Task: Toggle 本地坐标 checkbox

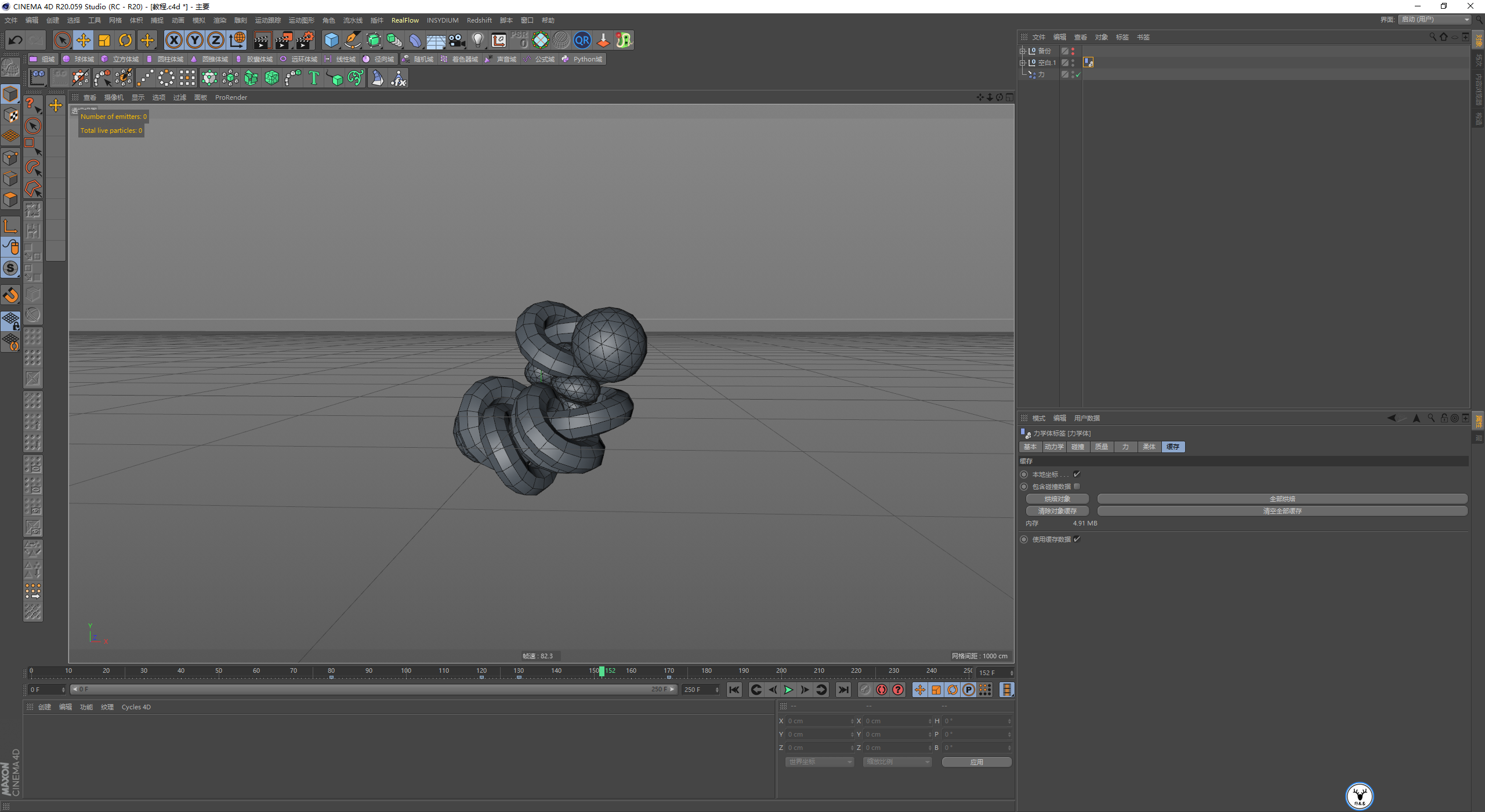Action: coord(1077,474)
